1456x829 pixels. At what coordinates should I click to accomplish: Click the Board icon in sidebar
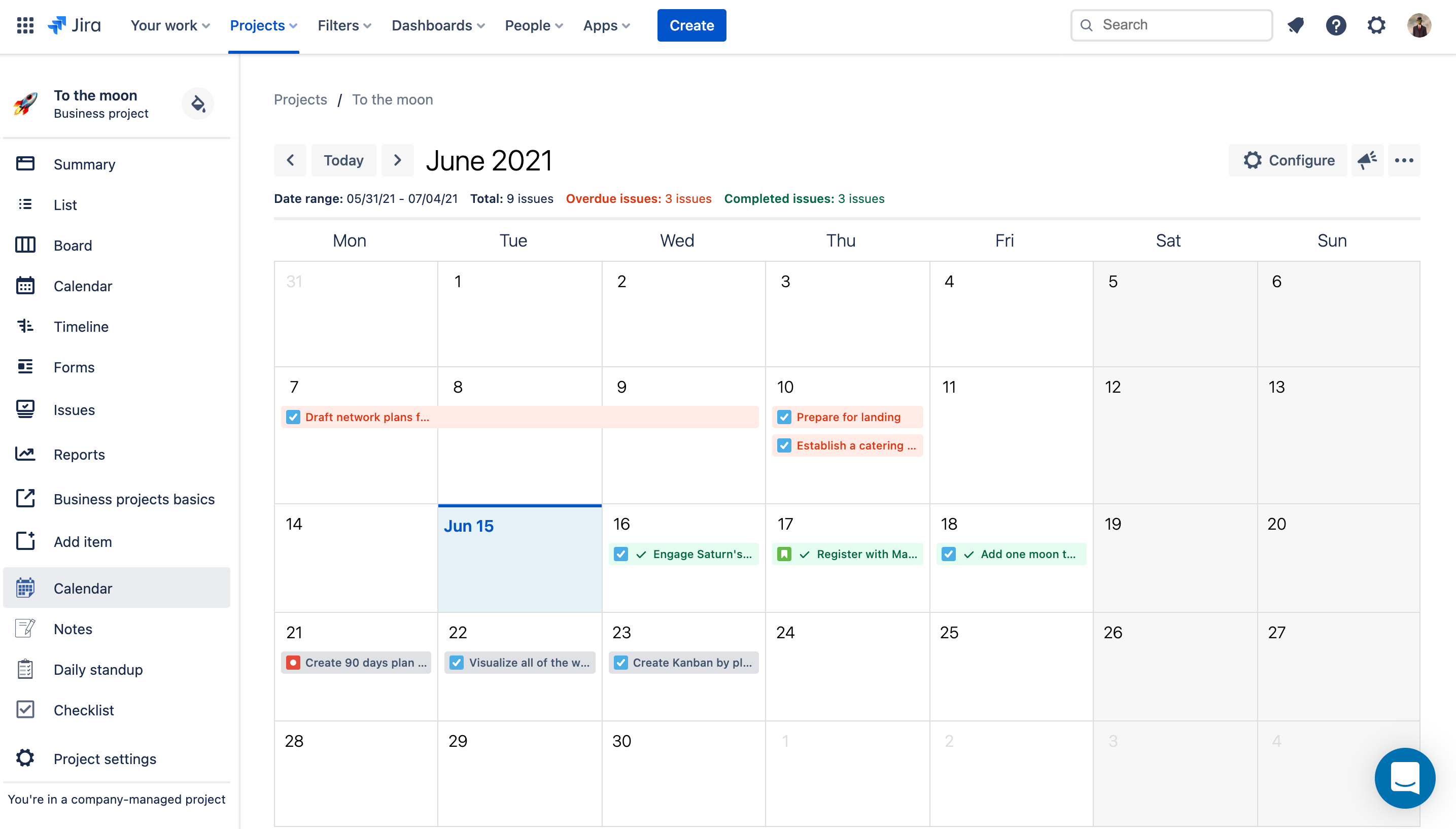pyautogui.click(x=24, y=245)
